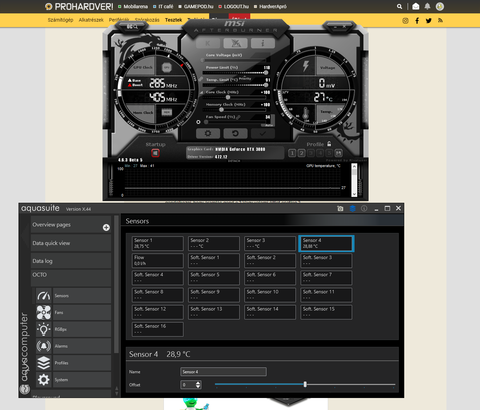The image size is (480, 410).
Task: Apply Afterburner settings with checkmark button
Action: [x=263, y=133]
